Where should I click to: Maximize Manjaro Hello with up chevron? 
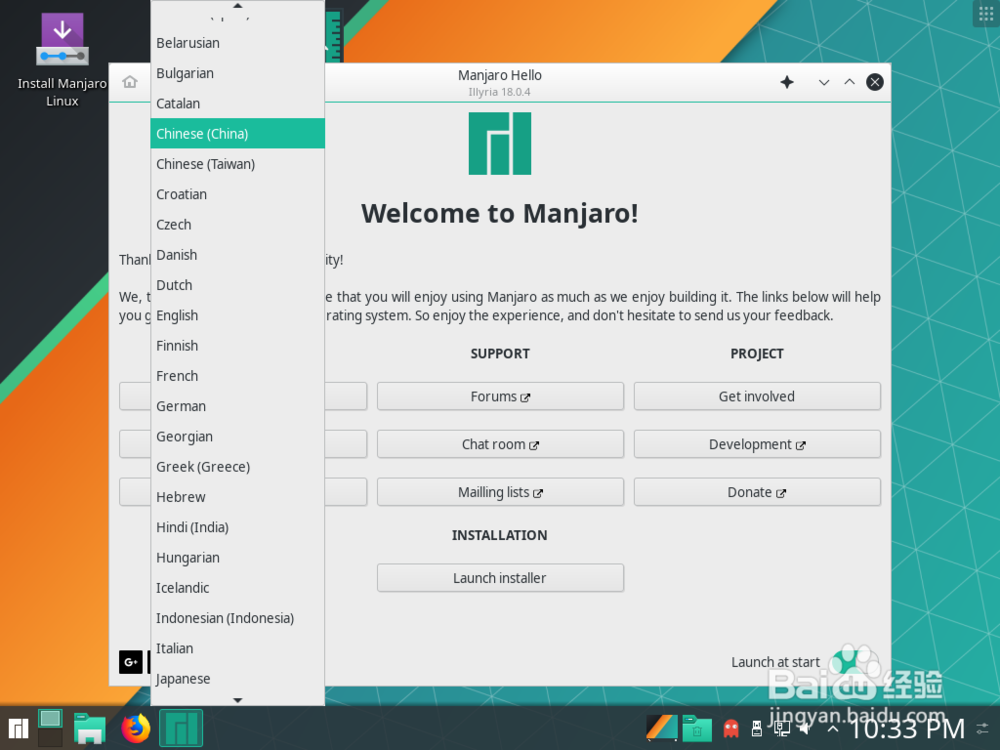(849, 82)
